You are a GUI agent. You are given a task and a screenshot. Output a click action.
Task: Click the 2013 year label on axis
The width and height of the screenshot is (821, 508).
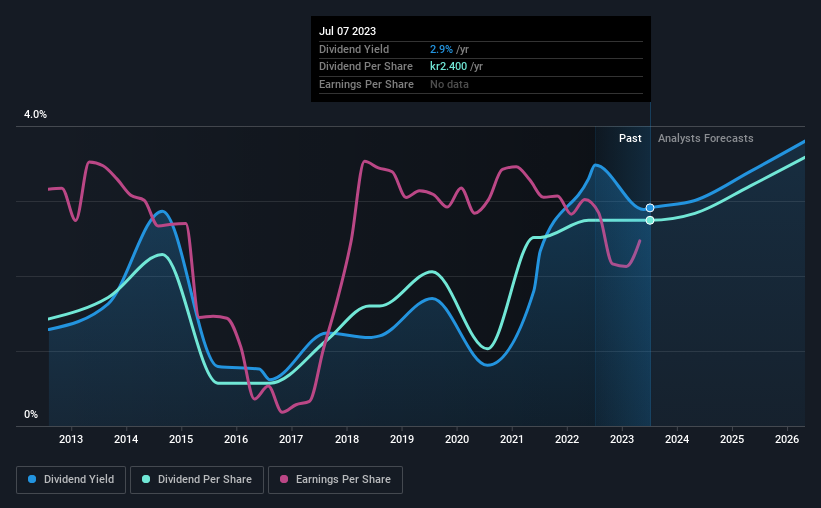pyautogui.click(x=71, y=439)
